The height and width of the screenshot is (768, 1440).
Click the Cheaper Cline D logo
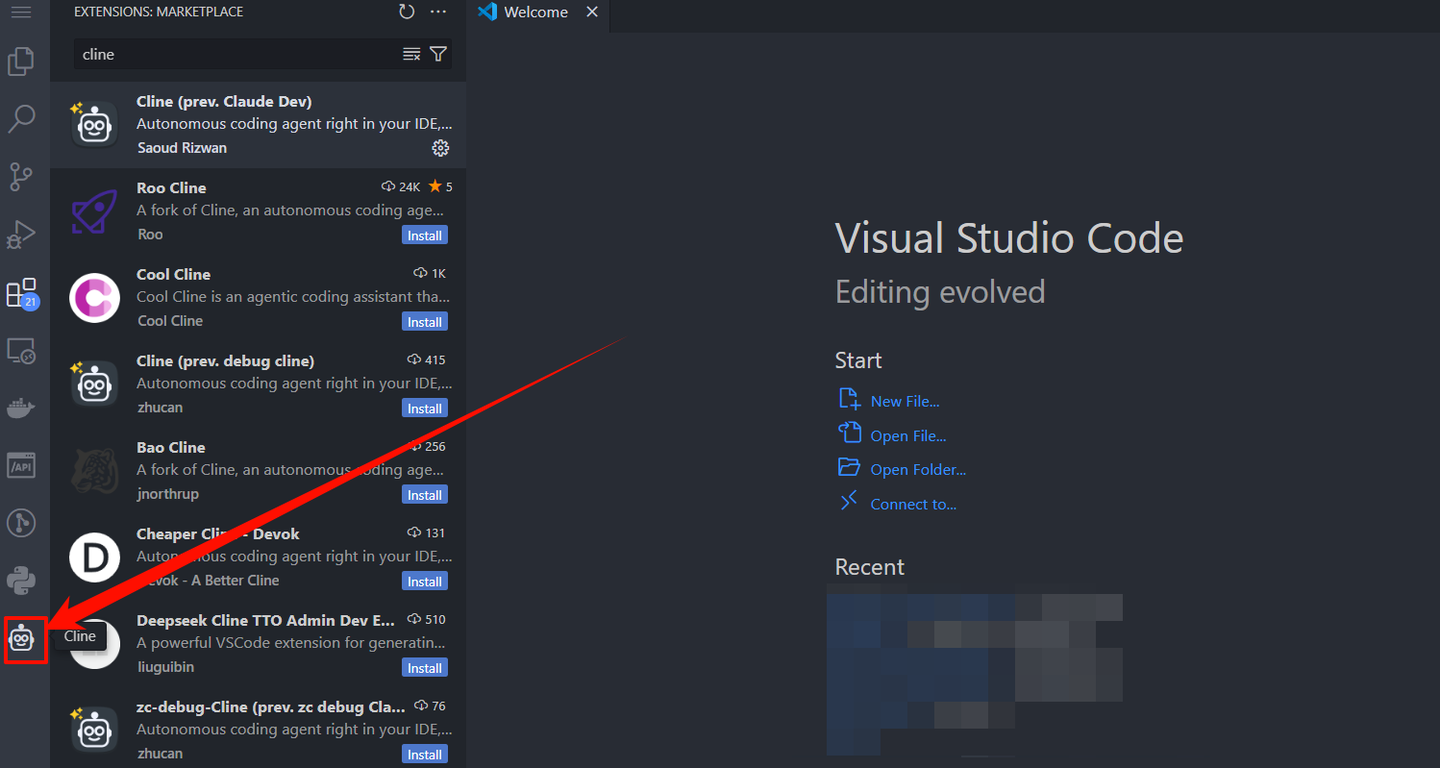click(94, 558)
